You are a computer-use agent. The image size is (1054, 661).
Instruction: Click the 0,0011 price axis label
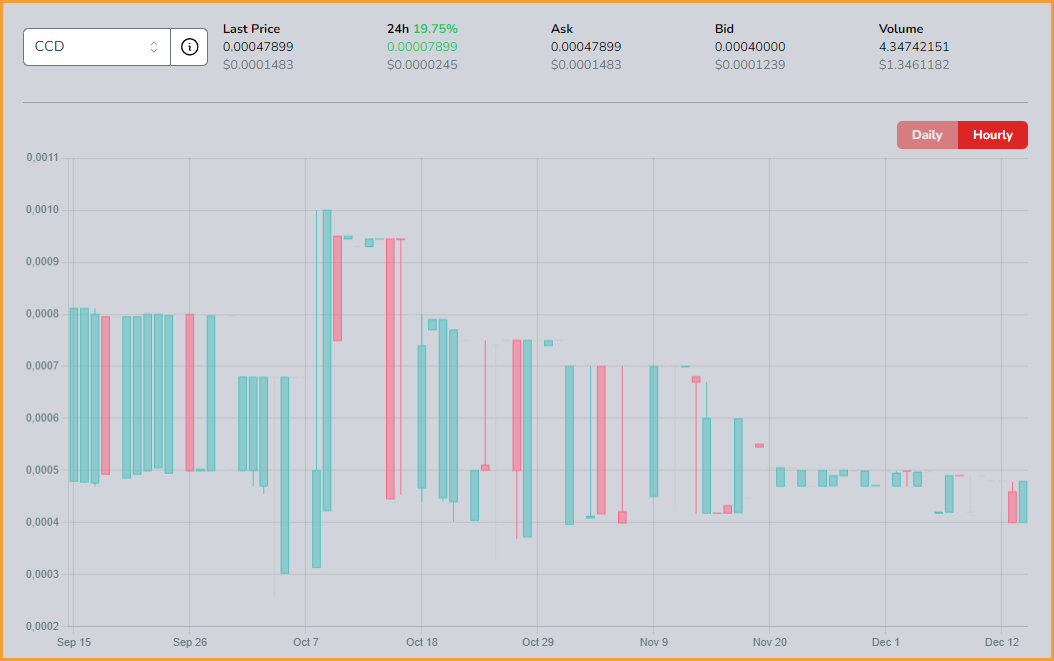(42, 157)
